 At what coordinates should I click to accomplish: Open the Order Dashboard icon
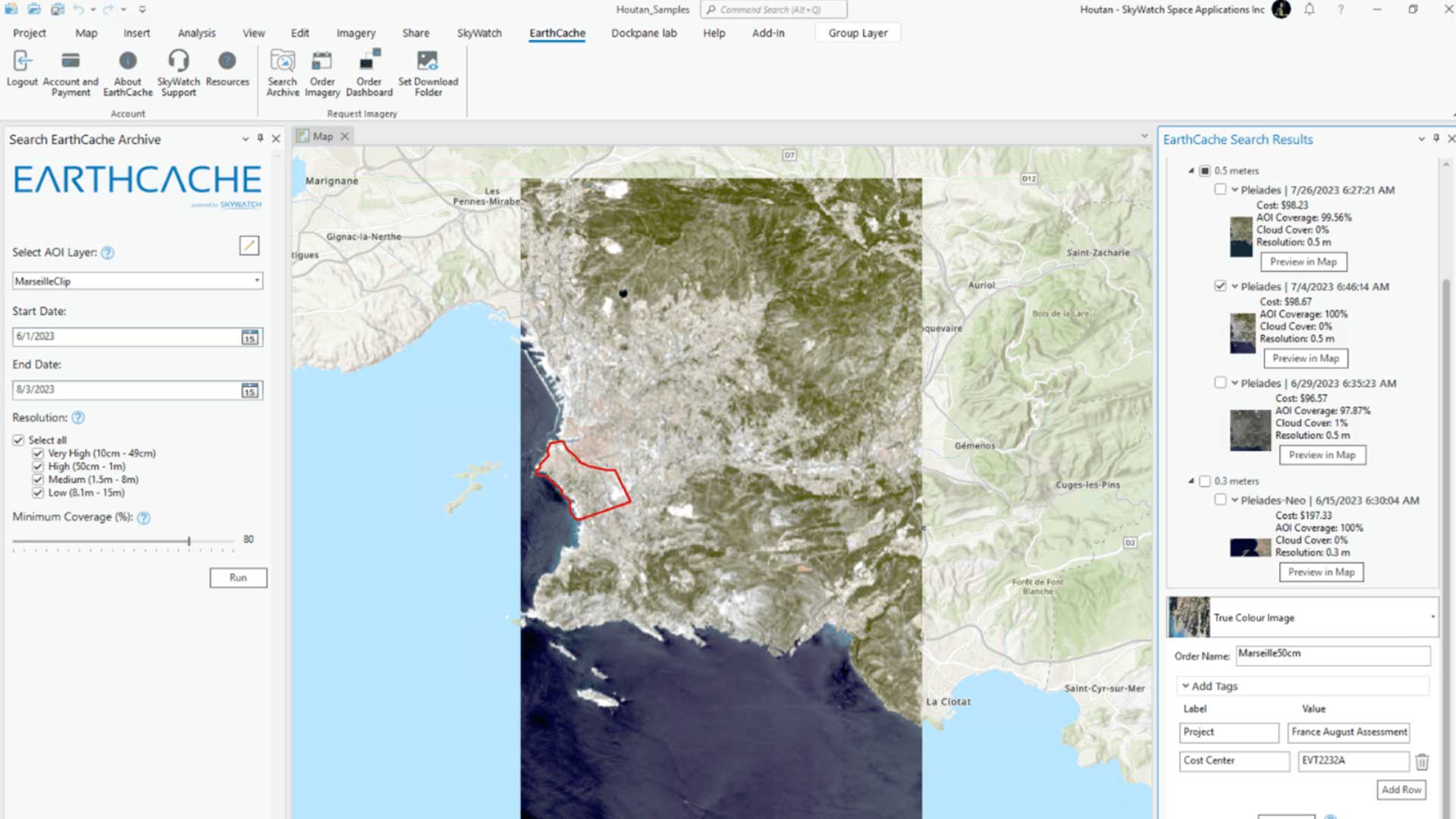pyautogui.click(x=369, y=61)
